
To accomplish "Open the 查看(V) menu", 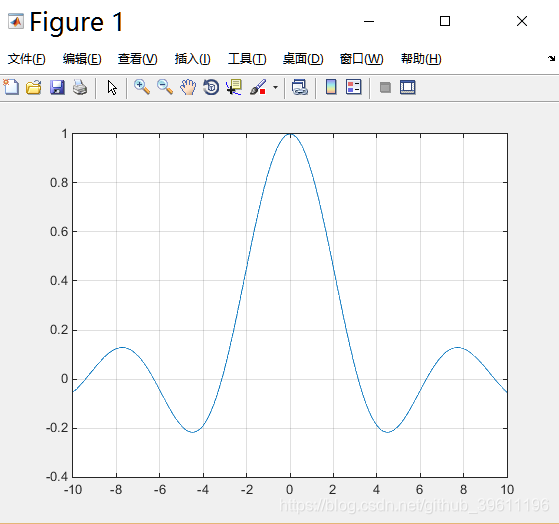I will [x=138, y=59].
